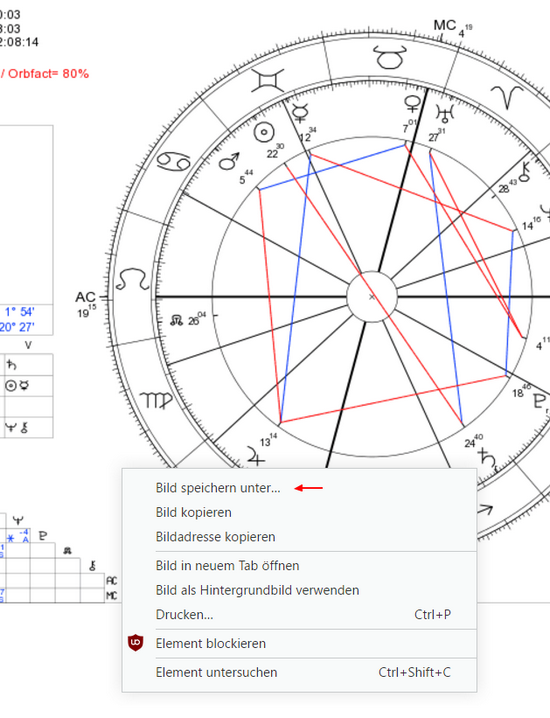Click the Uranus glyph near 27°31
550x718 pixels.
tap(444, 114)
